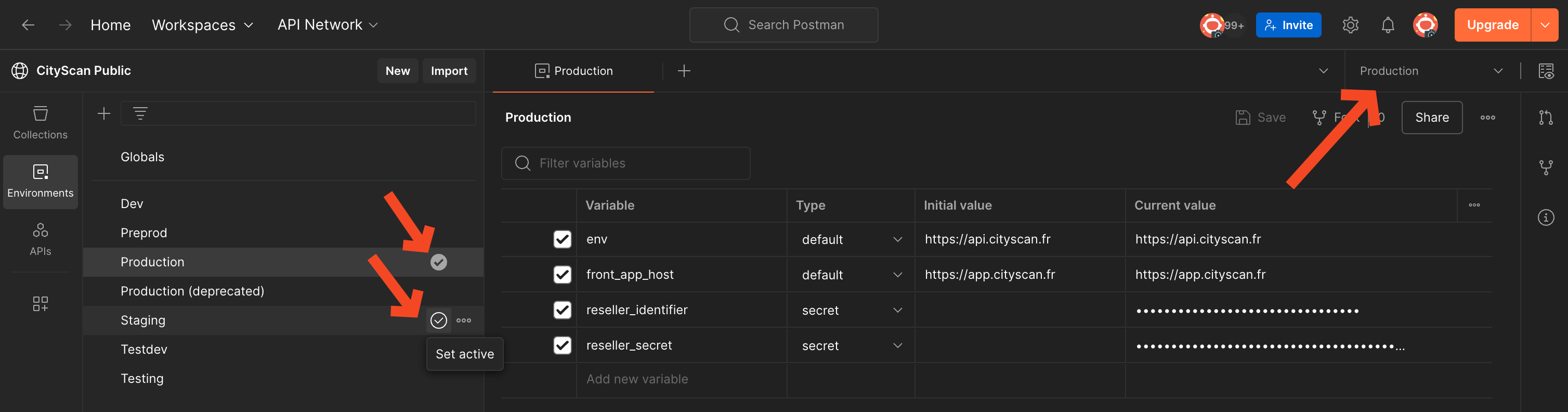
Task: Open notifications bell
Action: pyautogui.click(x=1388, y=25)
